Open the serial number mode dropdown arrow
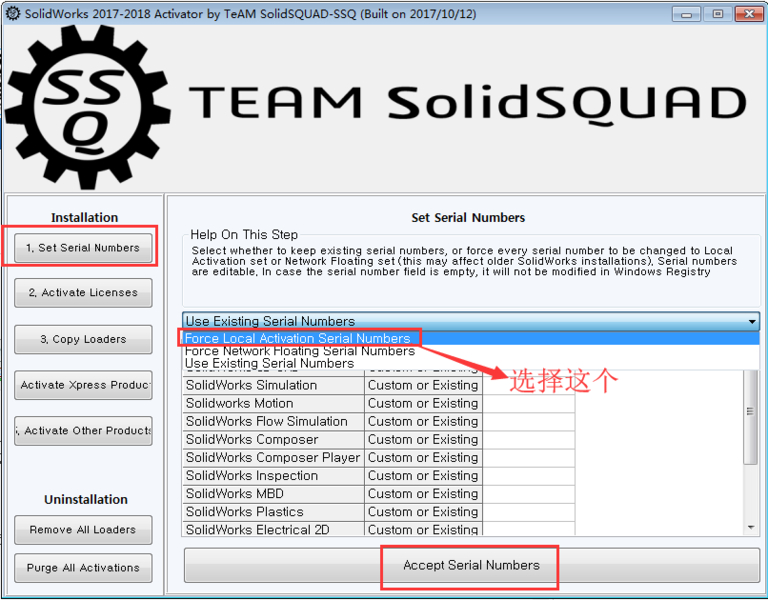 [752, 322]
